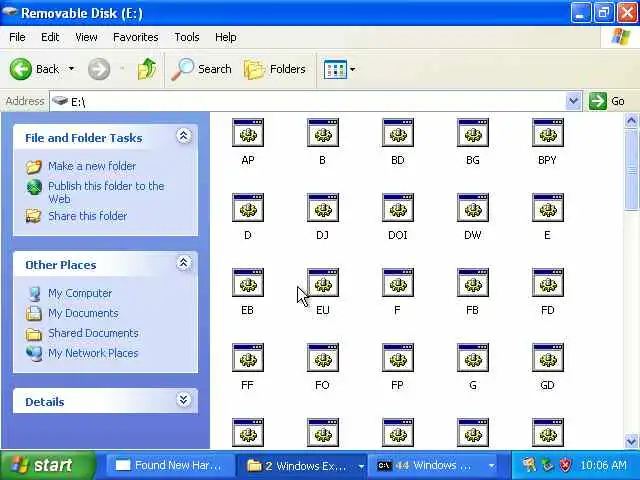Select the D file icon
Viewport: 640px width, 480px height.
coord(248,208)
